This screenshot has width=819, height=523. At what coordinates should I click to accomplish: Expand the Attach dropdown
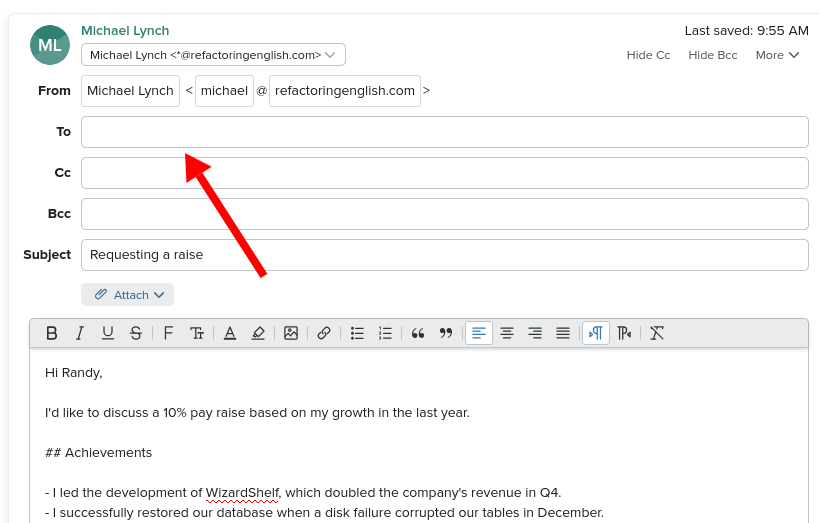(x=128, y=295)
